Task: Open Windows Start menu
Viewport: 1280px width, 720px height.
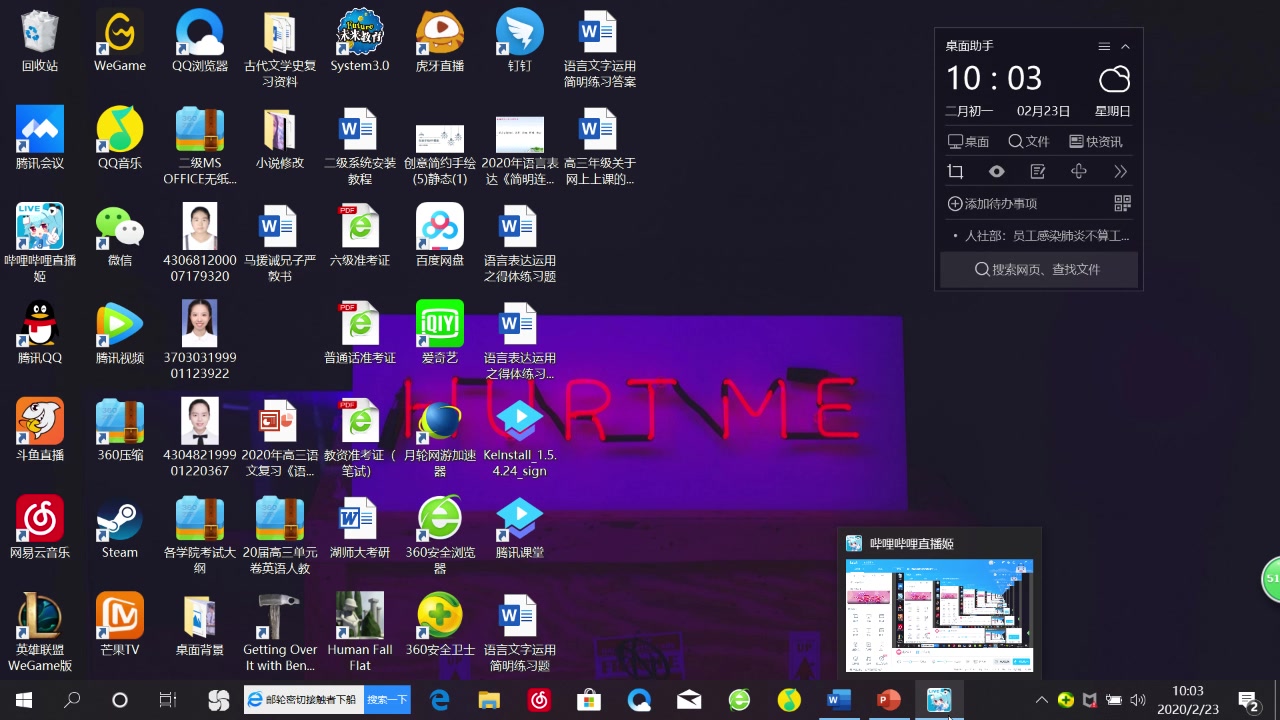Action: [24, 700]
